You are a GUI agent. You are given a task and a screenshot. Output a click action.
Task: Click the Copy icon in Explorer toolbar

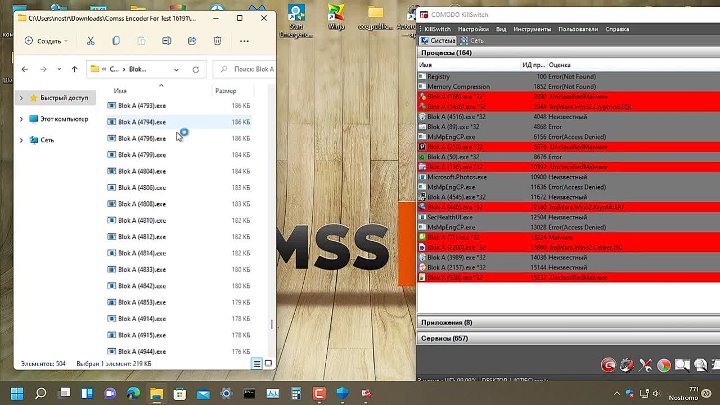point(116,41)
